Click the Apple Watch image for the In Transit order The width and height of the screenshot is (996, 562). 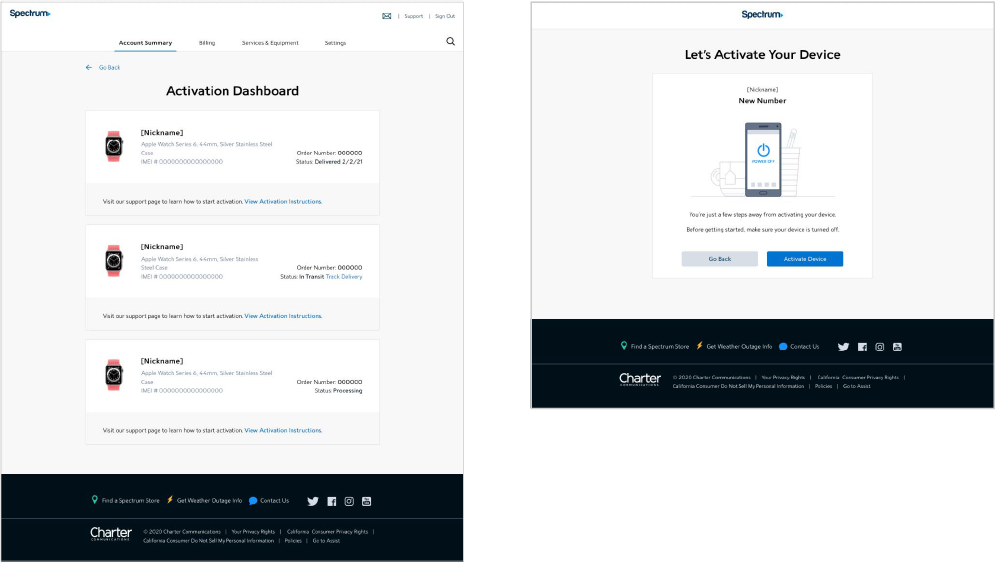click(x=114, y=260)
